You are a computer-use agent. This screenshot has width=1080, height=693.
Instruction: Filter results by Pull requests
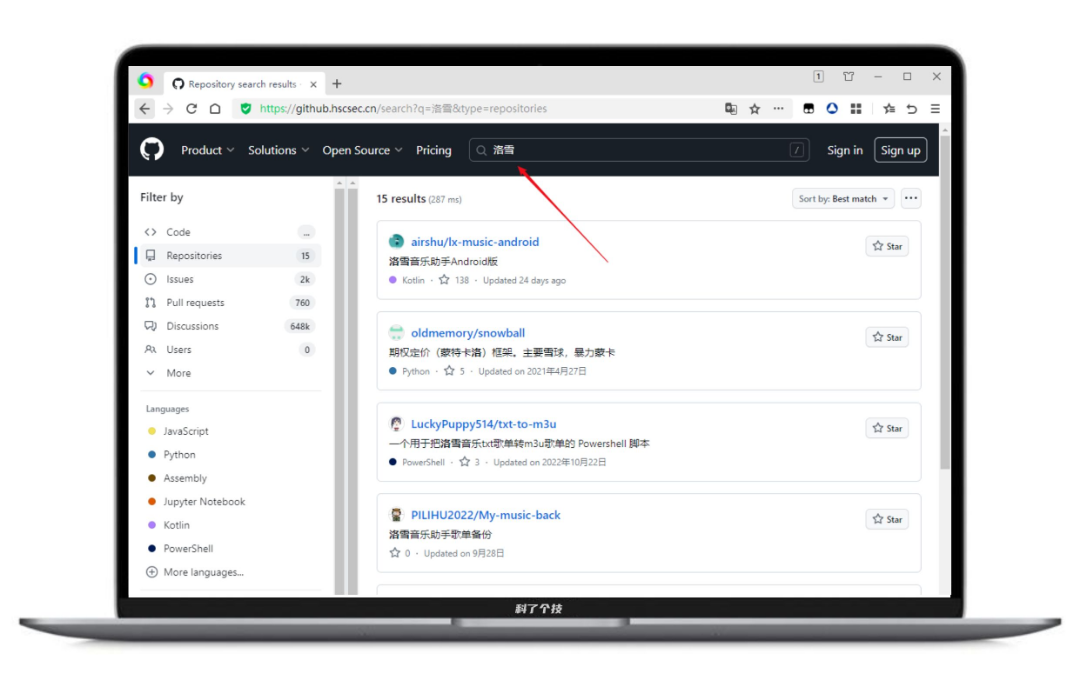pyautogui.click(x=229, y=302)
